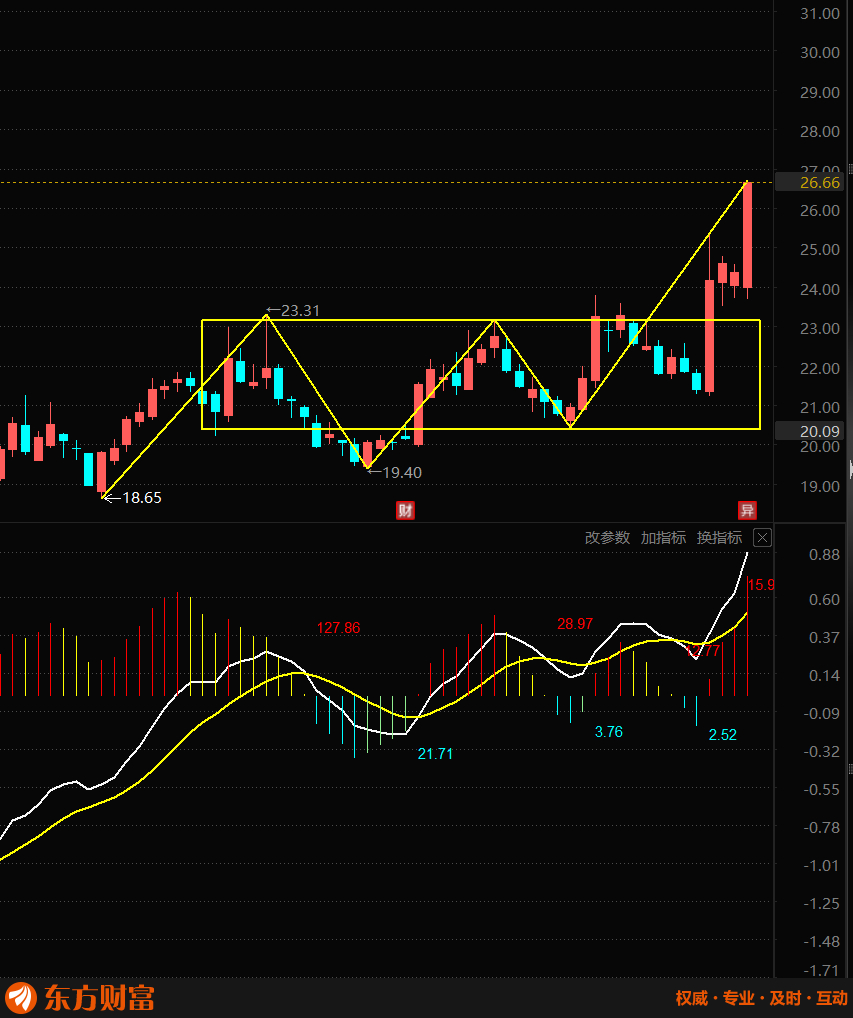Image resolution: width=853 pixels, height=1018 pixels.
Task: Open the 财 financial report marker
Action: click(x=405, y=510)
